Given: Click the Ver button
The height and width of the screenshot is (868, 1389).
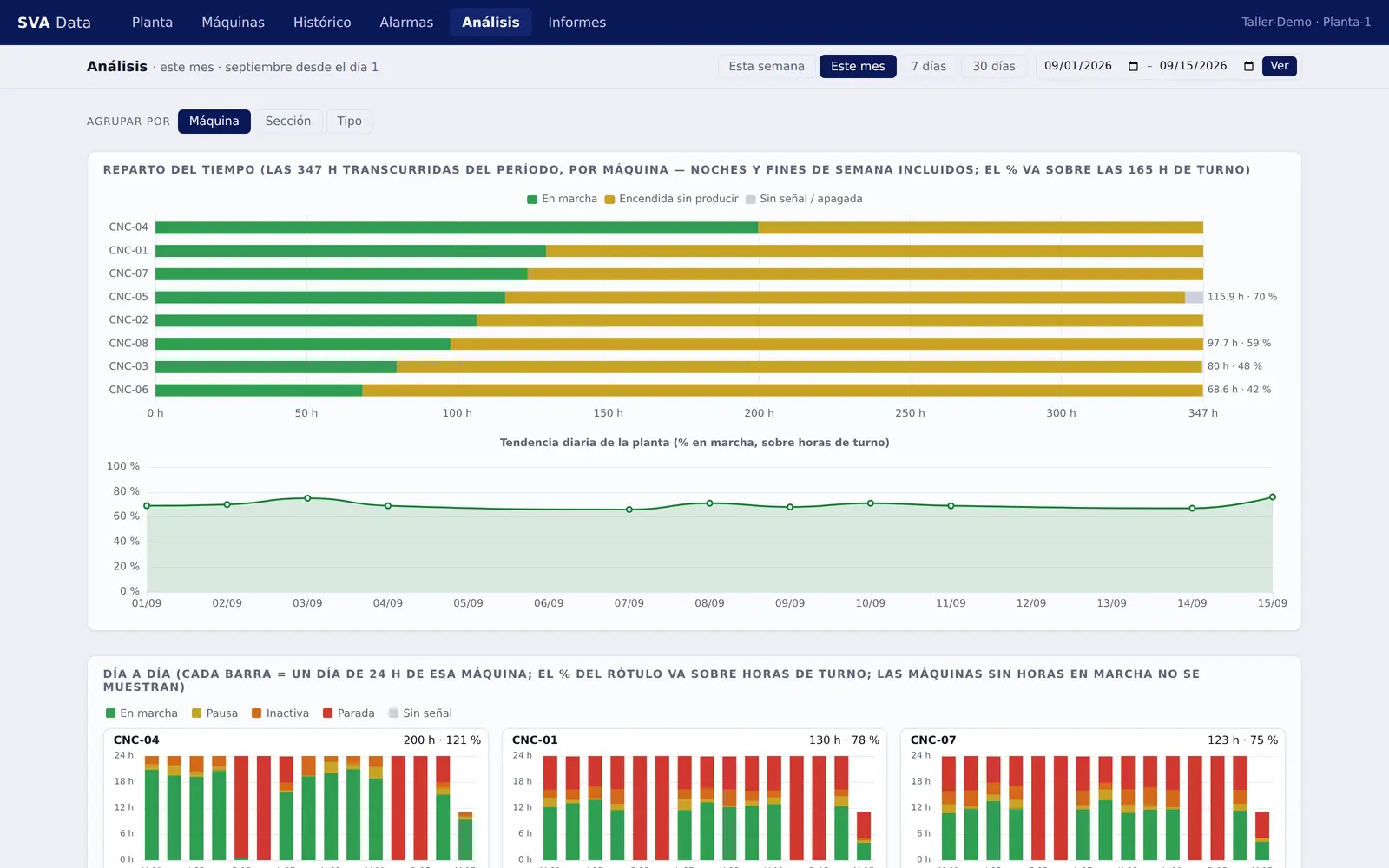Looking at the screenshot, I should 1279,66.
